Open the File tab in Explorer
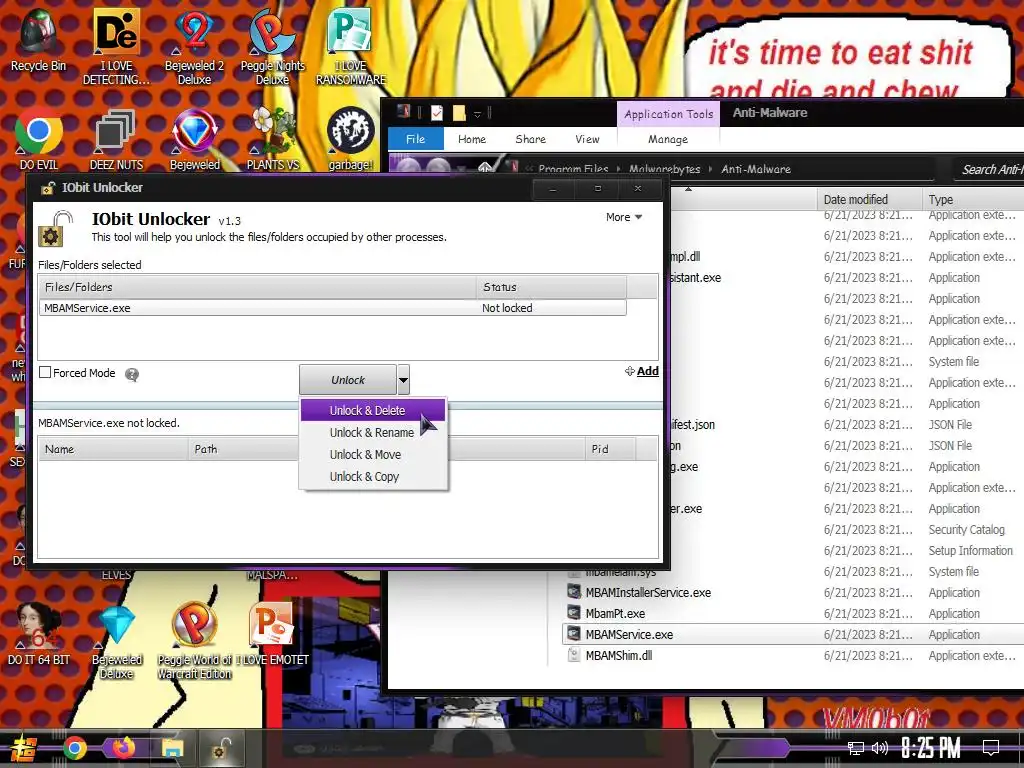Viewport: 1024px width, 768px height. [415, 139]
